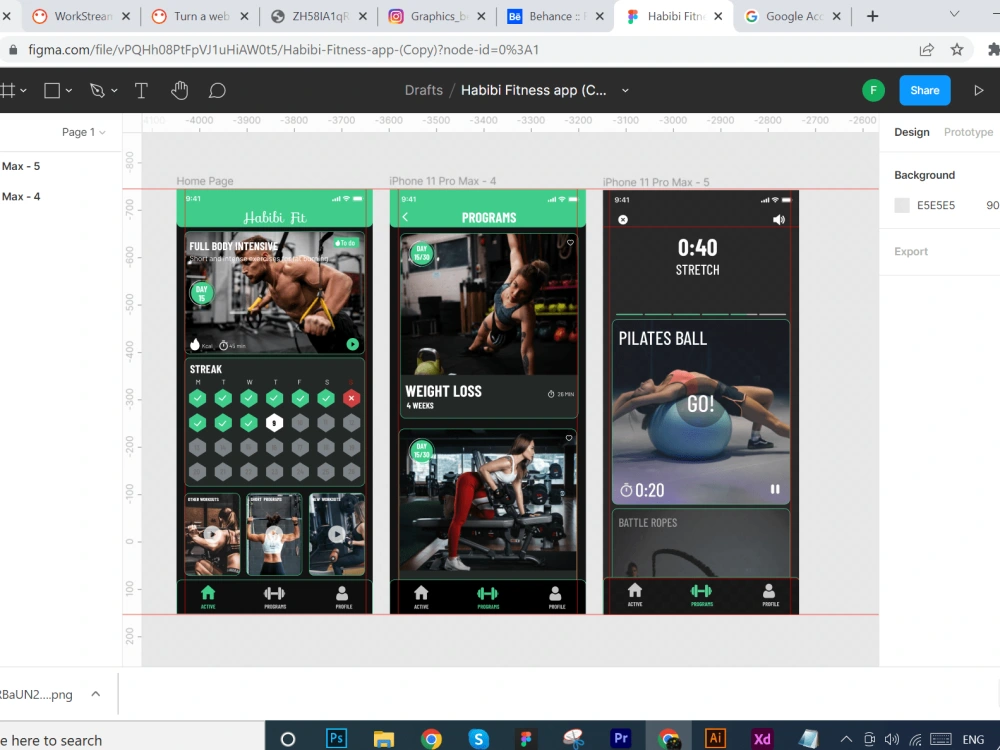Screen dimensions: 1000x750
Task: Click the Export section label
Action: (x=911, y=251)
